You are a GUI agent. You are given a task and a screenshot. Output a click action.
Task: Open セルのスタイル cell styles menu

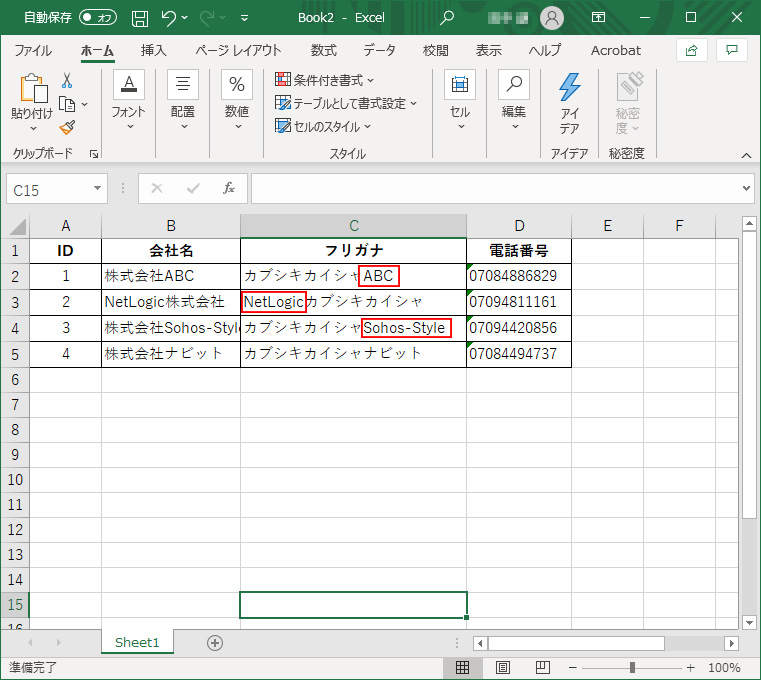point(323,126)
